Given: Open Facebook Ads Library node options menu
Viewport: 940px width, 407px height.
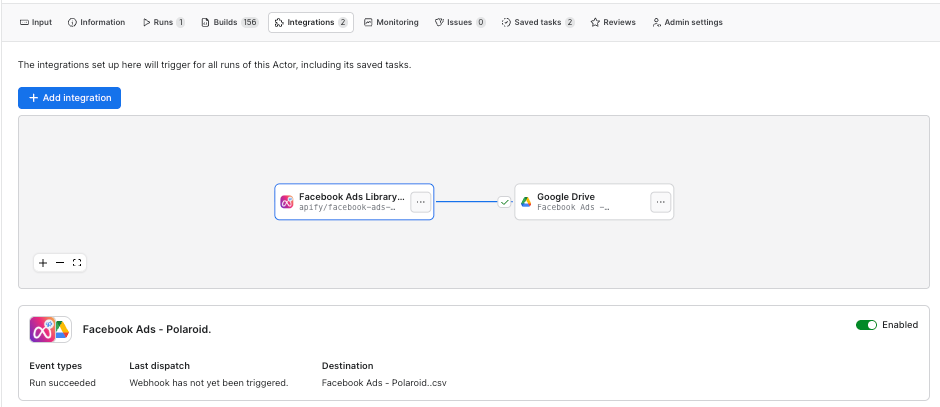Looking at the screenshot, I should click(x=420, y=202).
